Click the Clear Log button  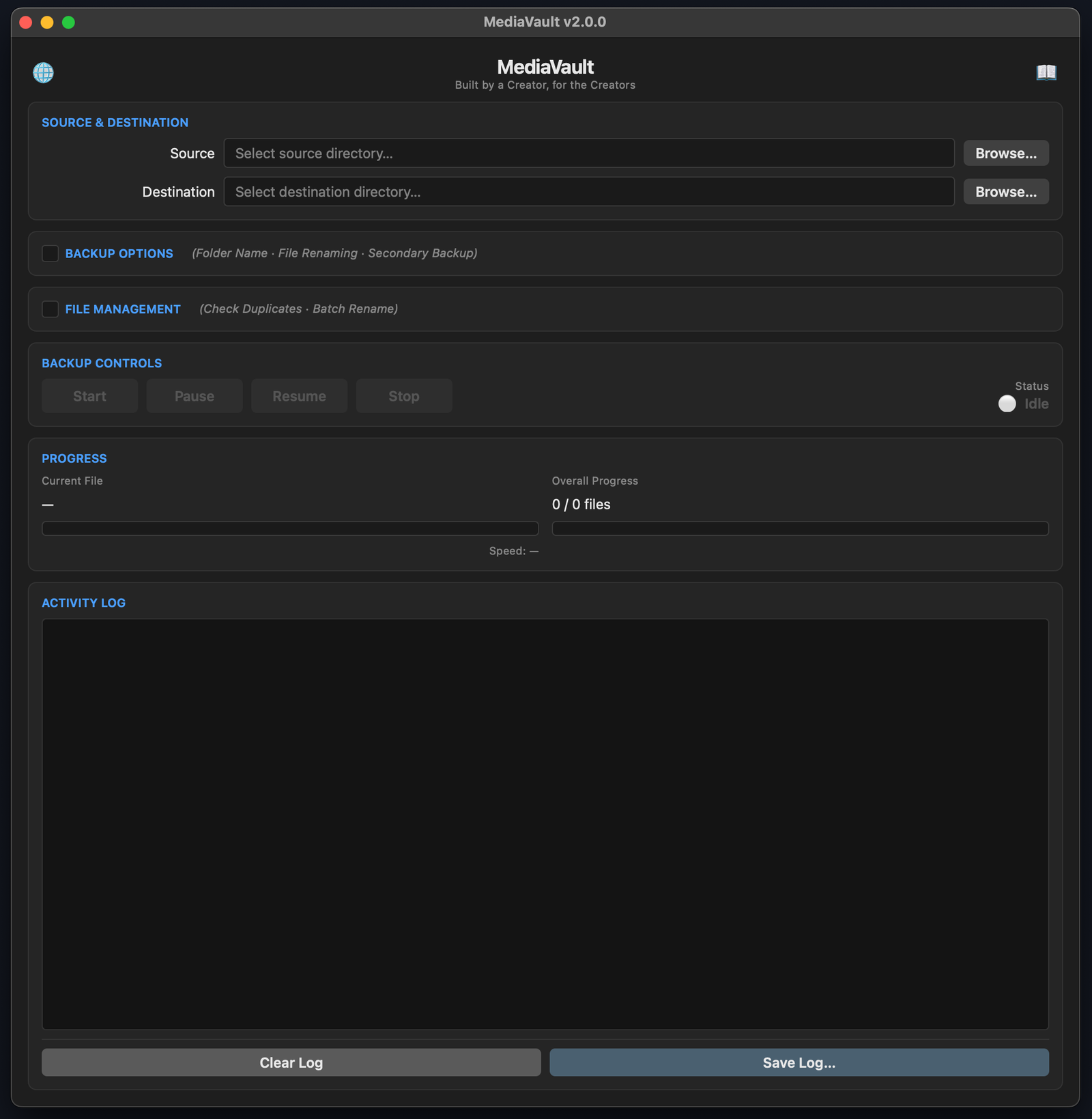[291, 1062]
